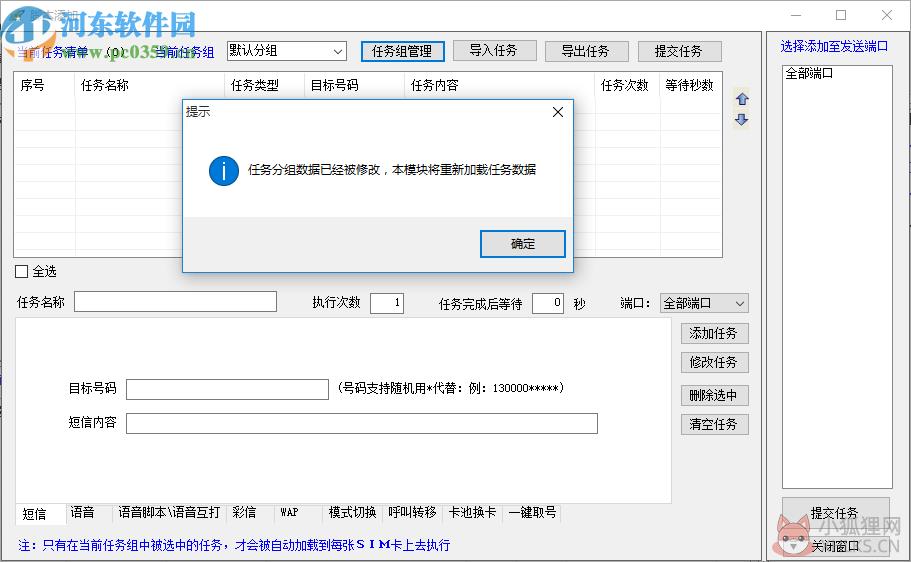Click the blue information icon in dialog
Screen dimensions: 911x562
tap(224, 171)
